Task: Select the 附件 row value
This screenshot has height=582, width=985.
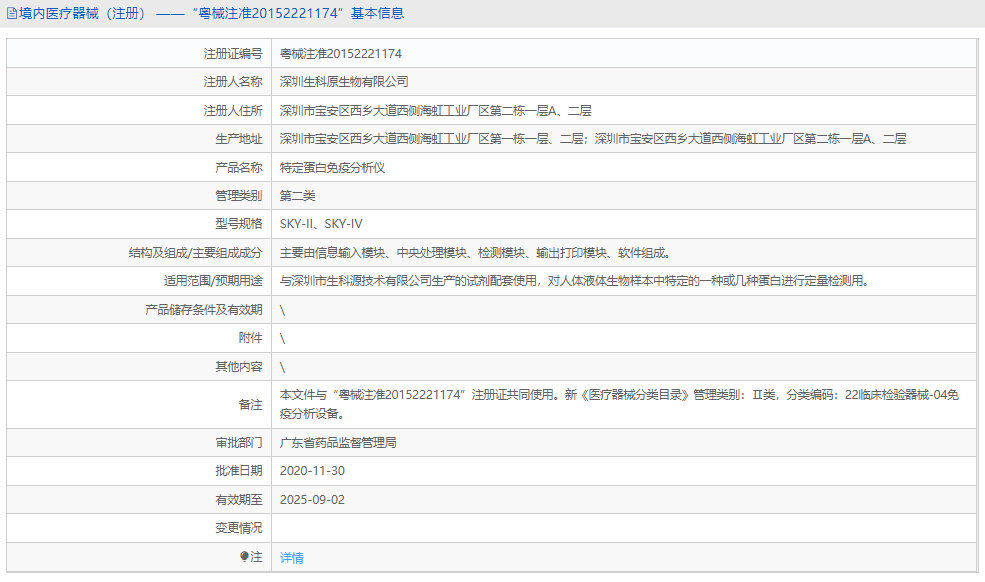Action: [x=283, y=338]
